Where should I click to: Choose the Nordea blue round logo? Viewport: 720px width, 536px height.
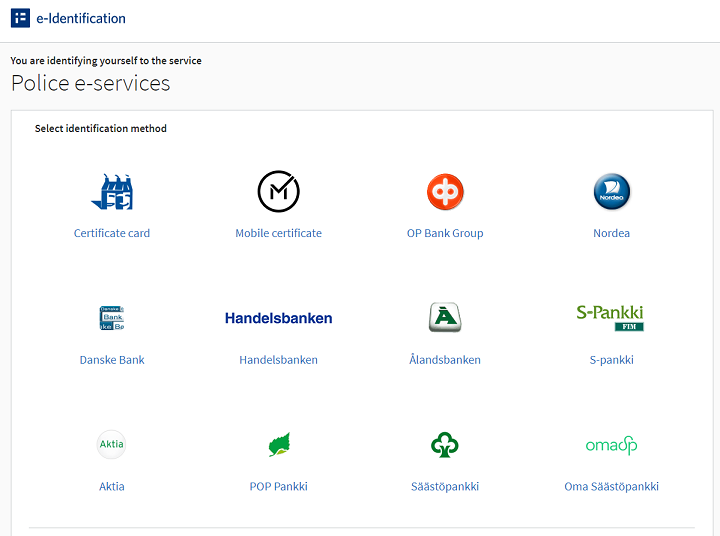coord(612,192)
